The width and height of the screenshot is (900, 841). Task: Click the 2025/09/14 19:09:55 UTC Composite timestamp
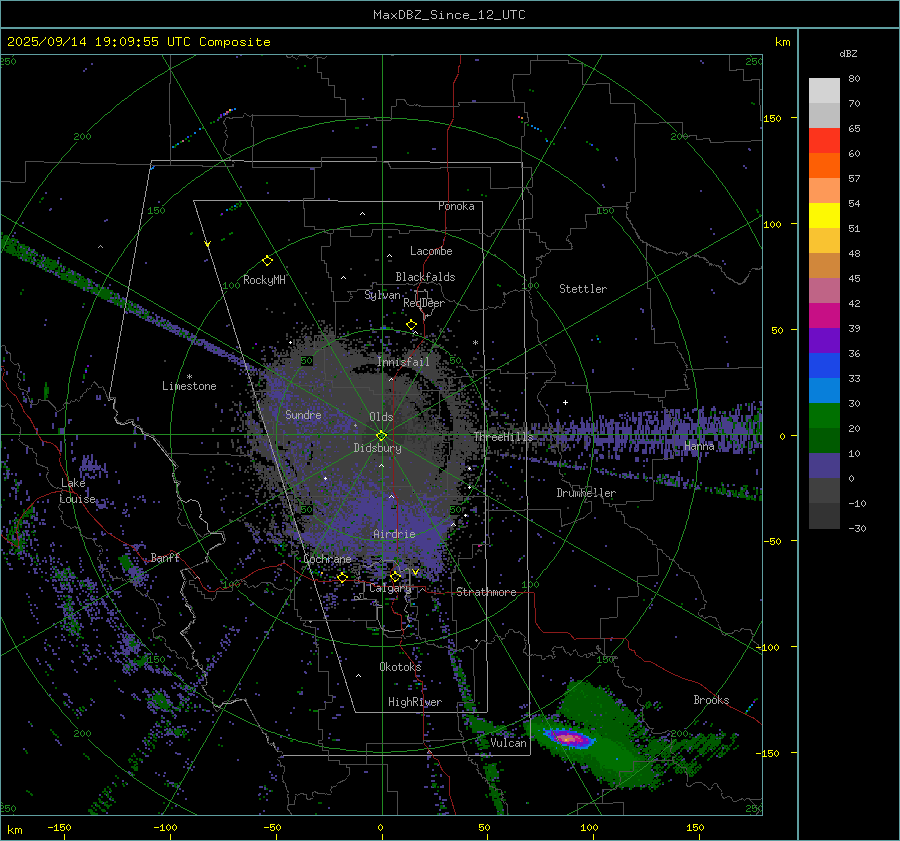pyautogui.click(x=138, y=42)
